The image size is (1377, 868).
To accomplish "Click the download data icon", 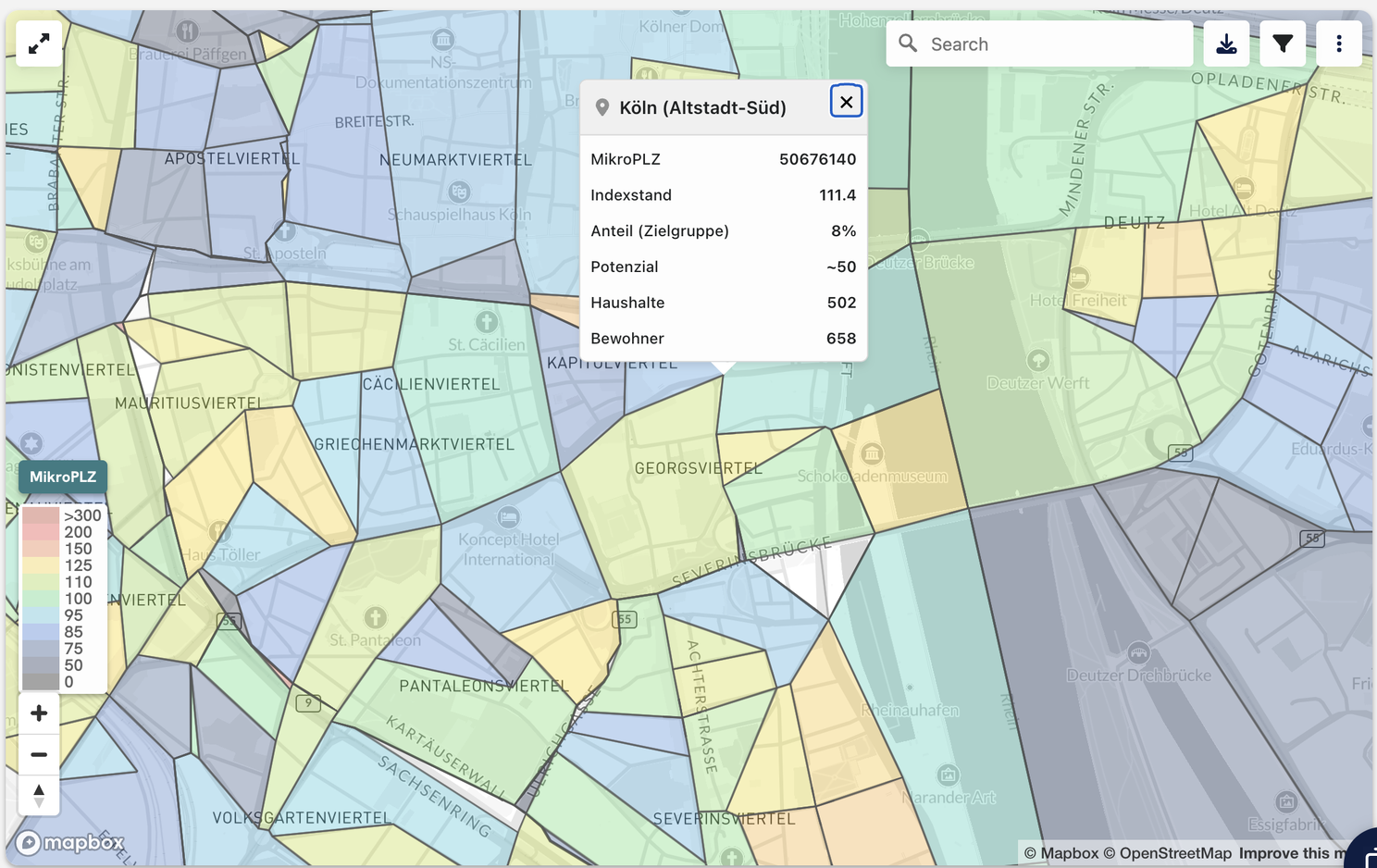I will [x=1226, y=43].
